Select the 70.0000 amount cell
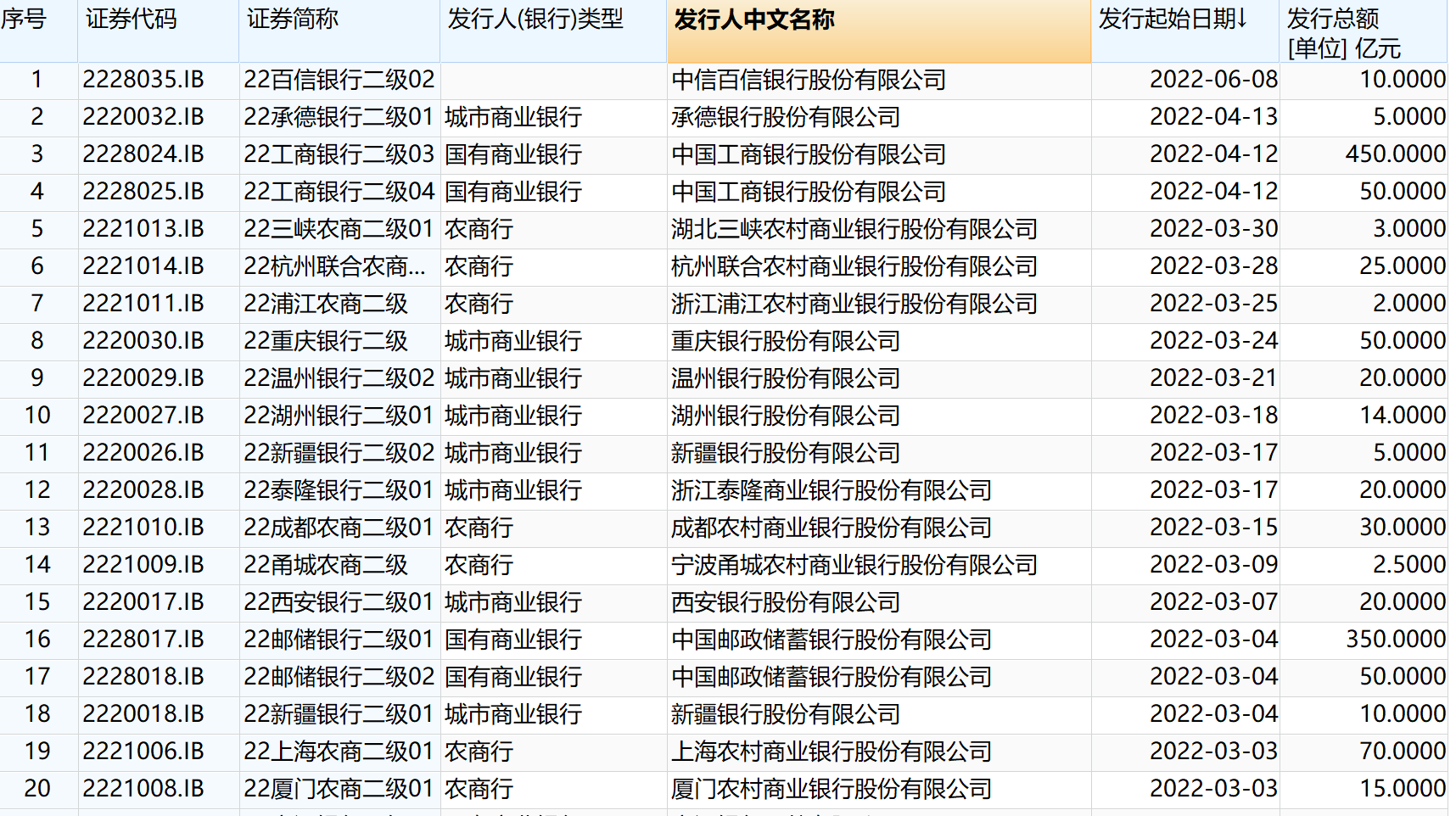This screenshot has height=816, width=1456. (1403, 752)
